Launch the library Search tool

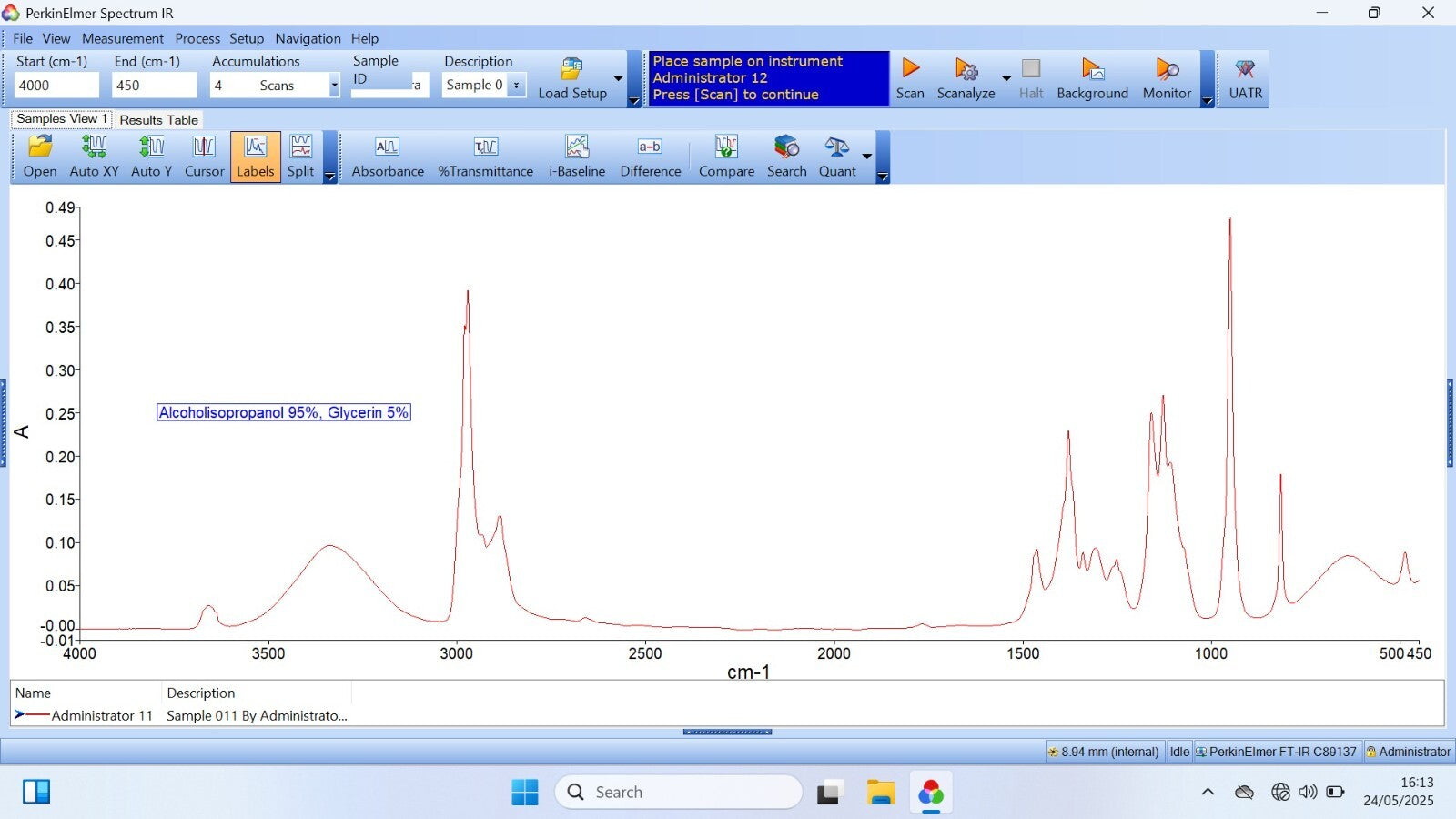pos(786,157)
